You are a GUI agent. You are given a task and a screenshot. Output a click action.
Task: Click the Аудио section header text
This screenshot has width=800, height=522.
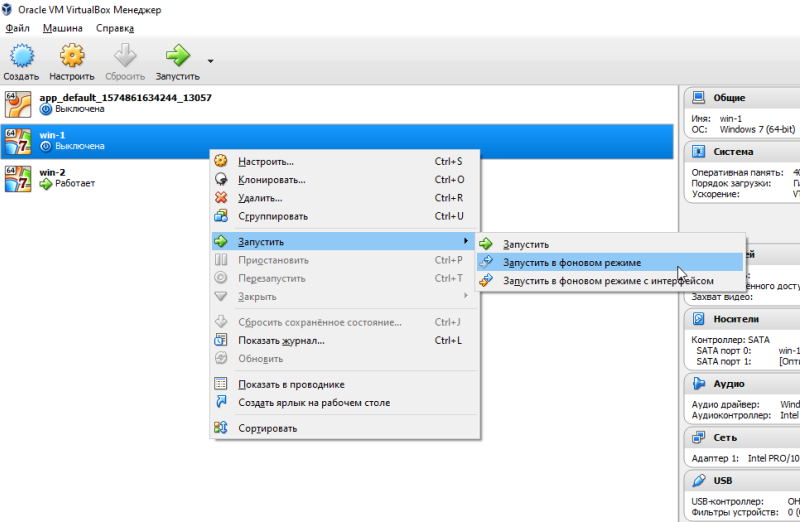point(729,384)
